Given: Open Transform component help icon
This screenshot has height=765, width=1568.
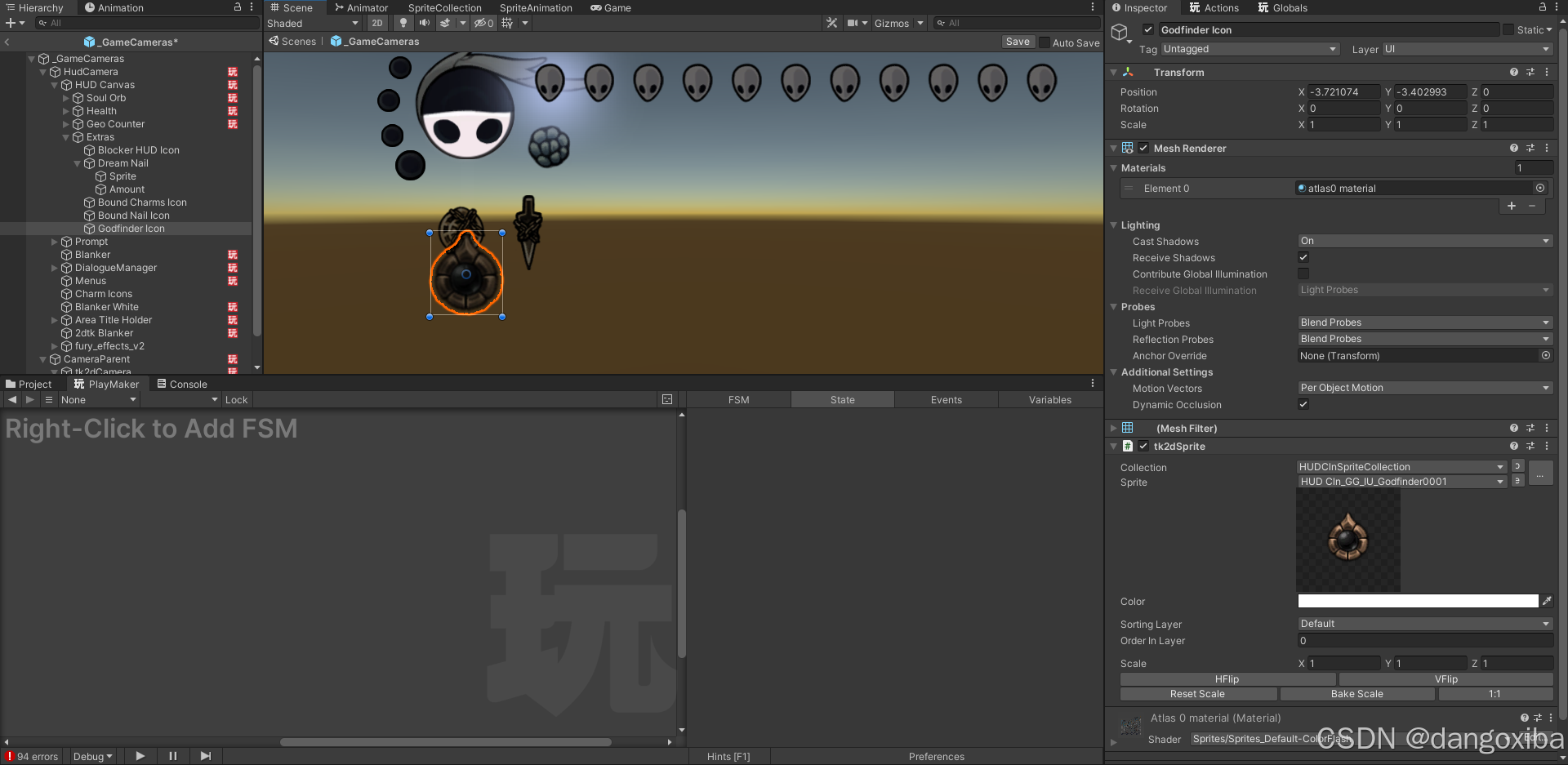Looking at the screenshot, I should (1514, 72).
